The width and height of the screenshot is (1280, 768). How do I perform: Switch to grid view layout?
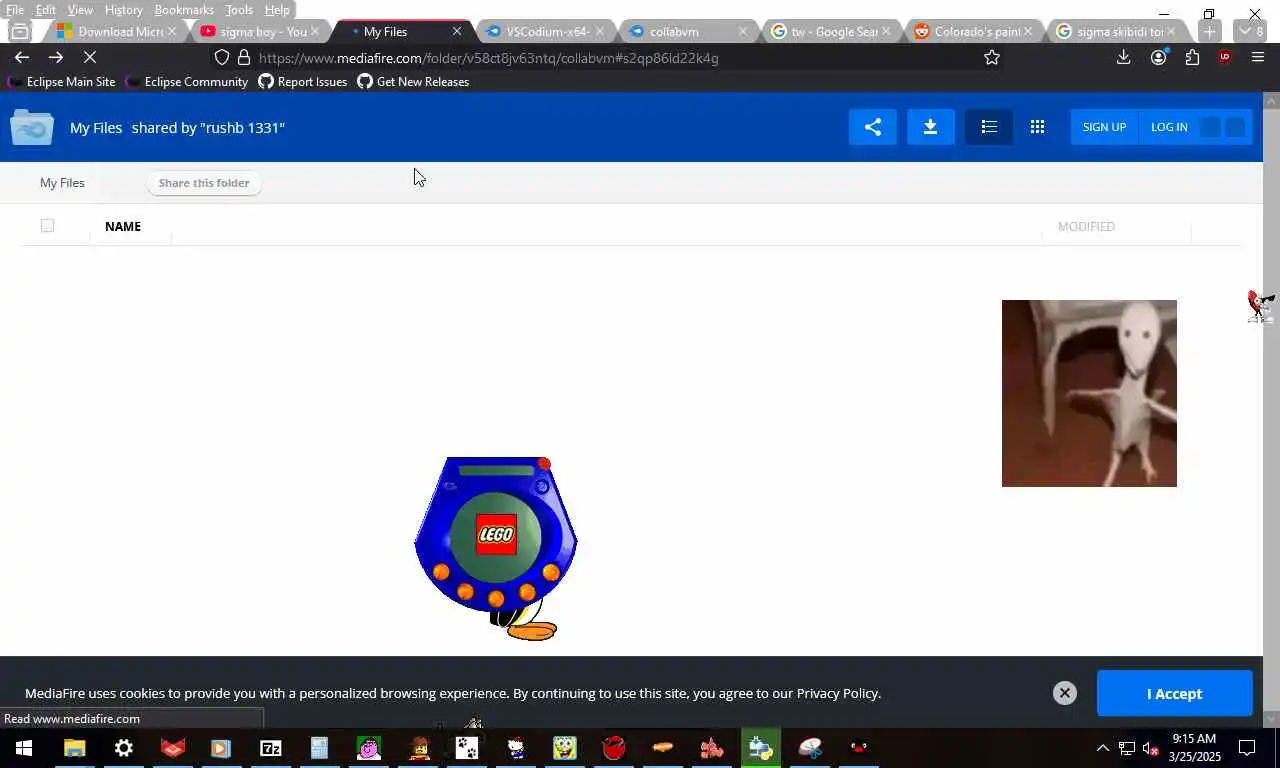pos(1037,127)
